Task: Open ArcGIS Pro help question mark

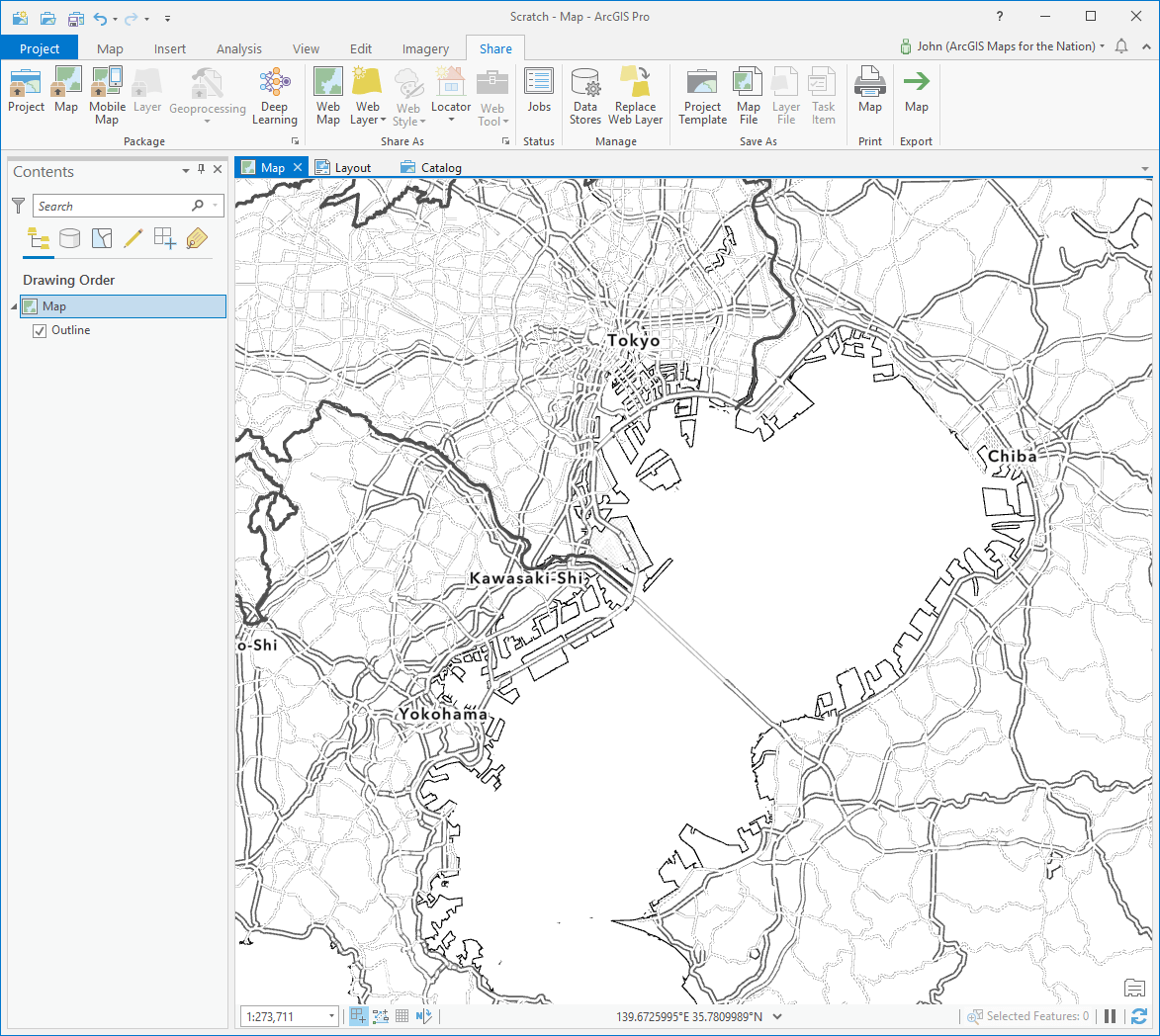Action: pyautogui.click(x=1000, y=16)
